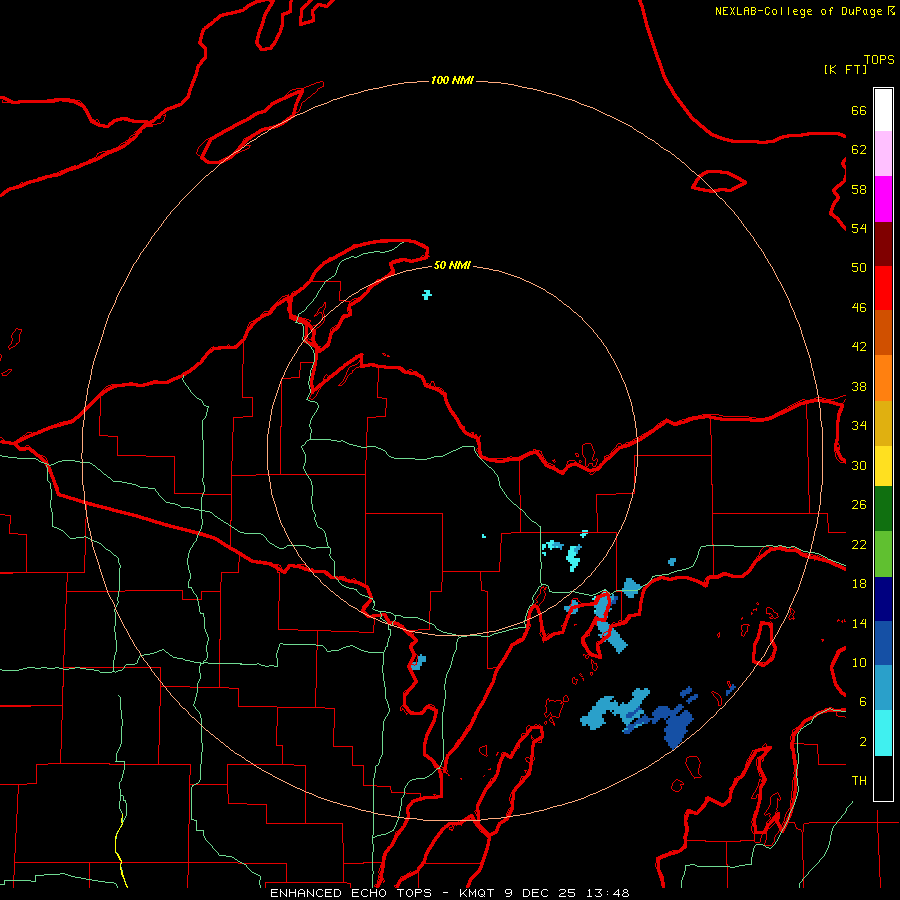Click the navy swatch between 18 and 14
Image resolution: width=900 pixels, height=900 pixels.
tap(883, 599)
